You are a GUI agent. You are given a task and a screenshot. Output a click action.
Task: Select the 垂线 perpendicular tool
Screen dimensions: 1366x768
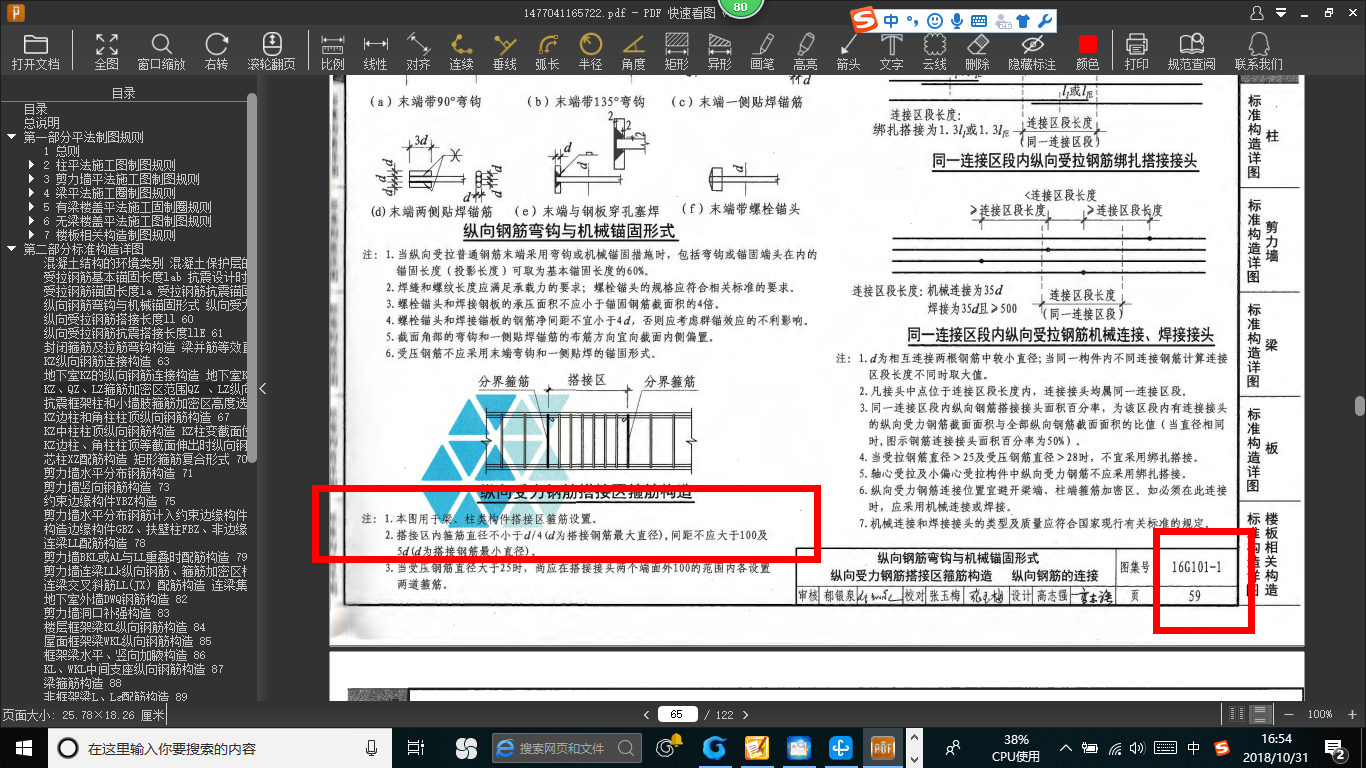click(505, 52)
